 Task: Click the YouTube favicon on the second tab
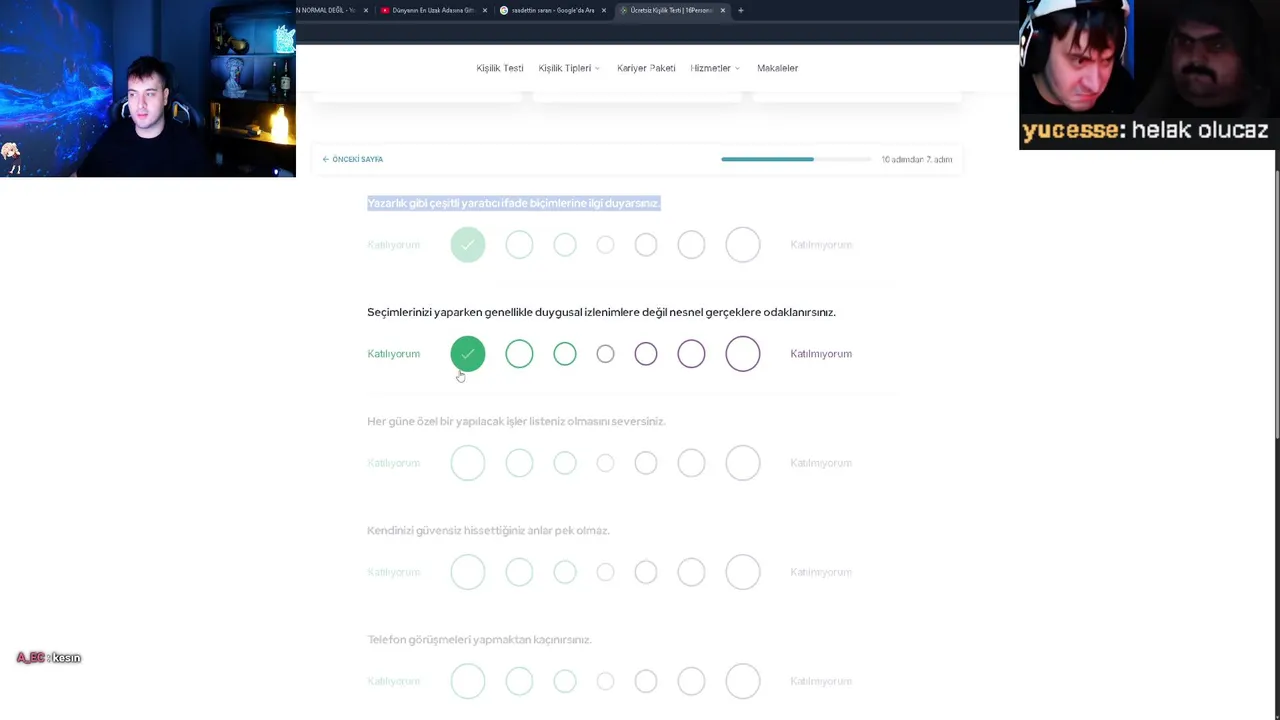click(385, 10)
